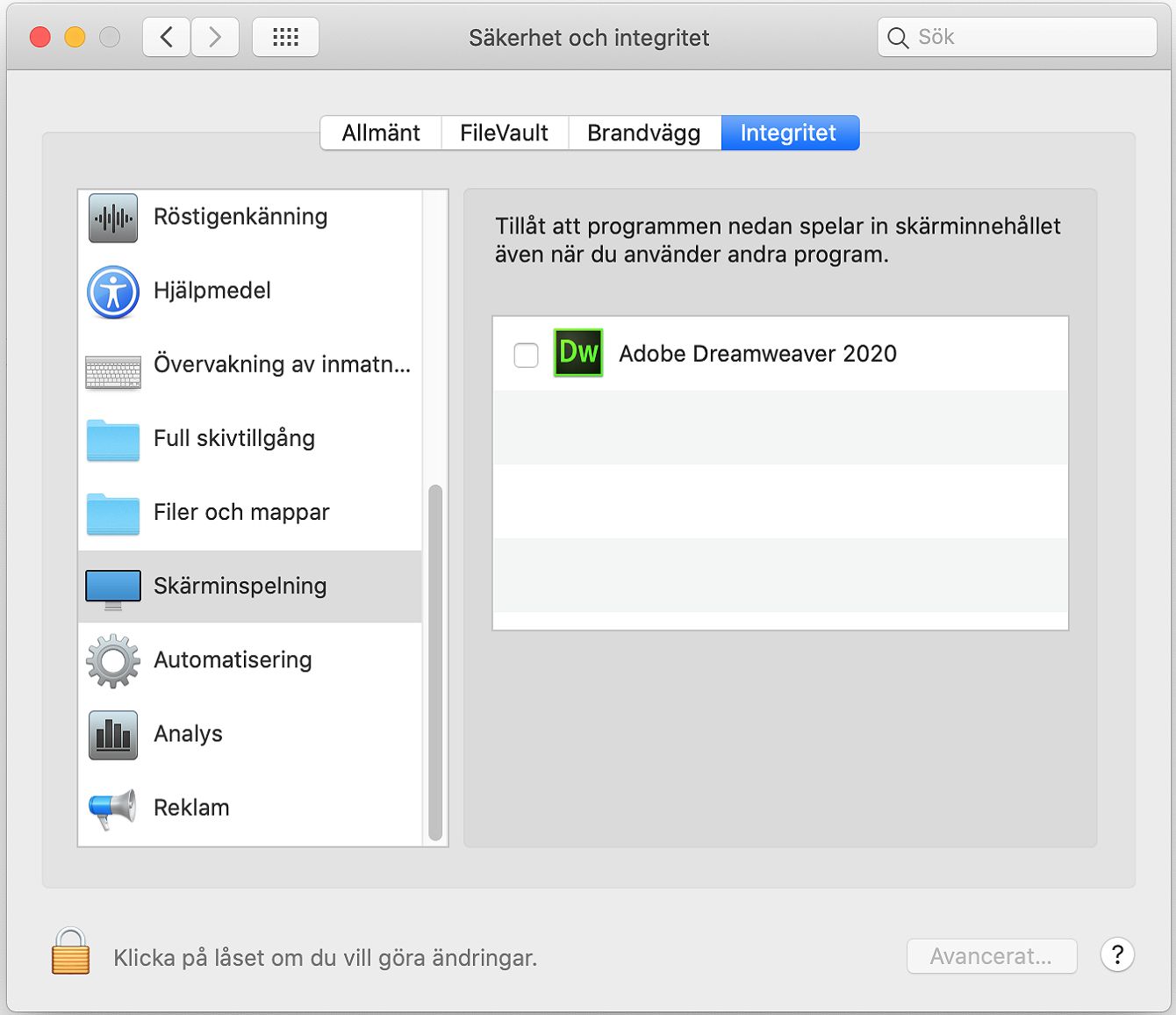Select Full skivtillgång in the list

point(250,439)
